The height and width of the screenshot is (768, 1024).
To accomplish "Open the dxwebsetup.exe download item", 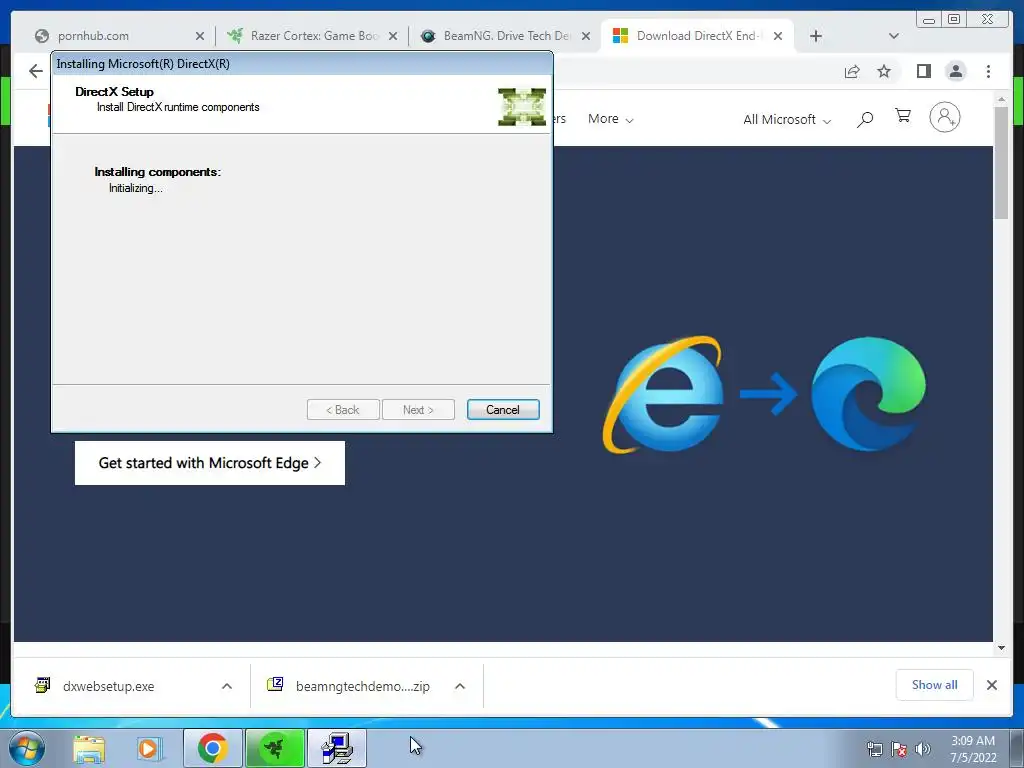I will tap(108, 686).
